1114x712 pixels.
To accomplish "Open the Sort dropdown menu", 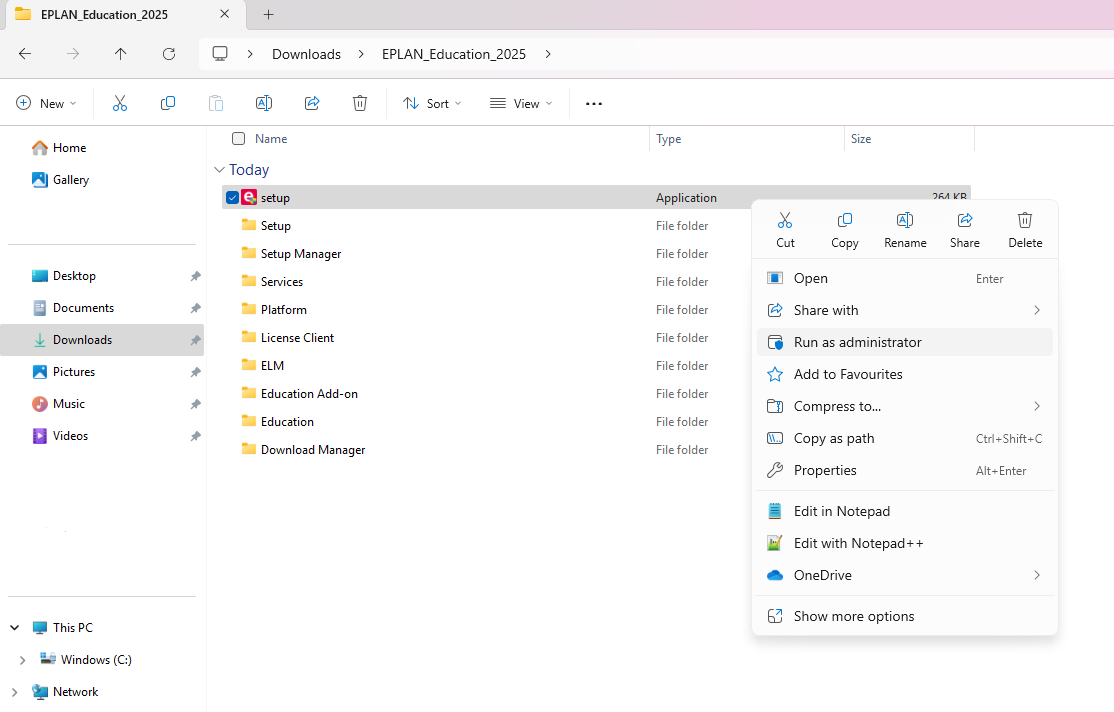I will pyautogui.click(x=431, y=103).
